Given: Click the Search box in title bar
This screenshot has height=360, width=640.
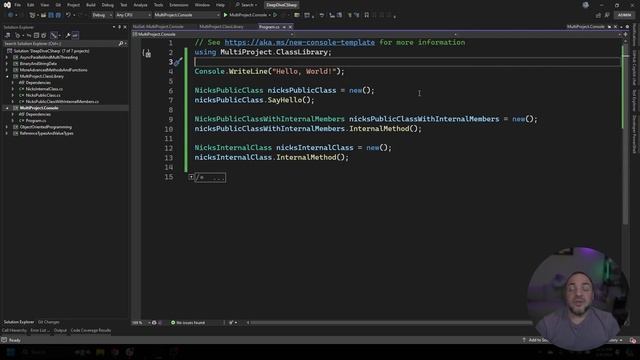Looking at the screenshot, I should [246, 5].
